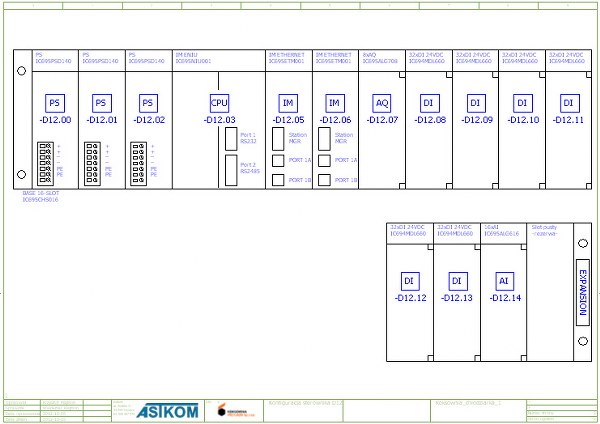The height and width of the screenshot is (424, 600).
Task: Select the Port 1 RS232 connector on the CPU
Action: (230, 138)
